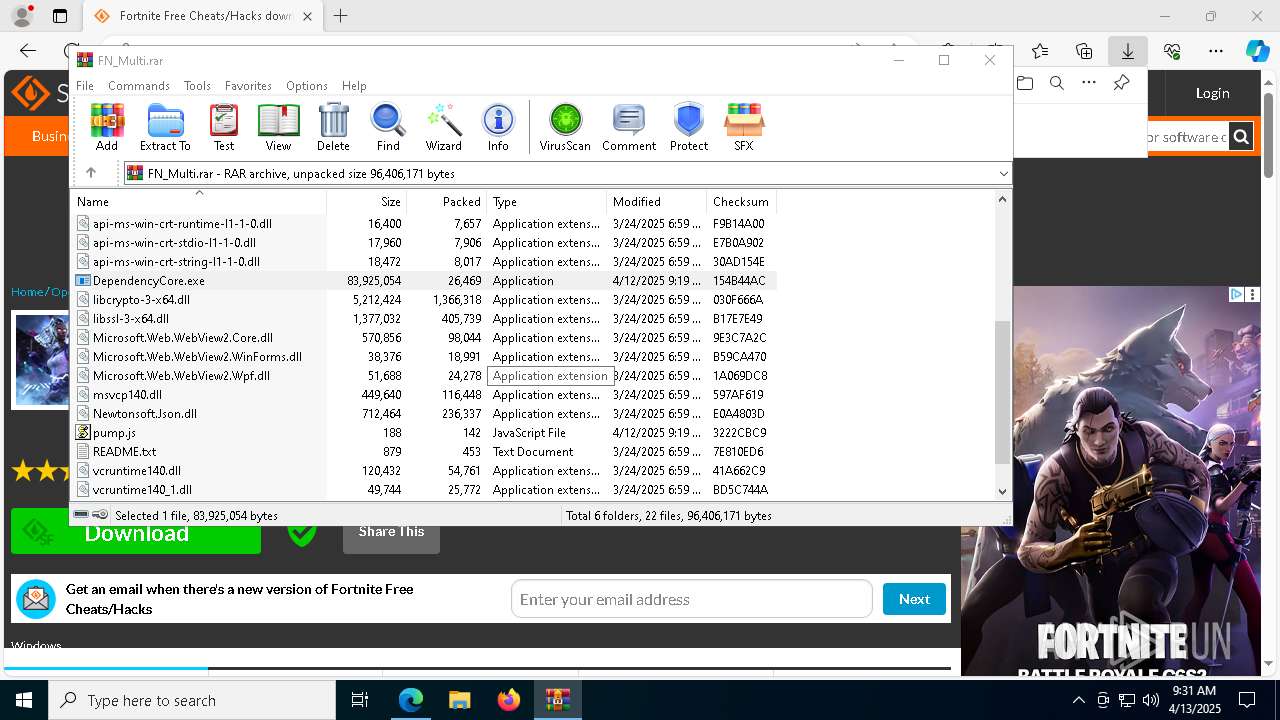Open the View toolbar icon
This screenshot has height=720, width=1280.
[278, 127]
